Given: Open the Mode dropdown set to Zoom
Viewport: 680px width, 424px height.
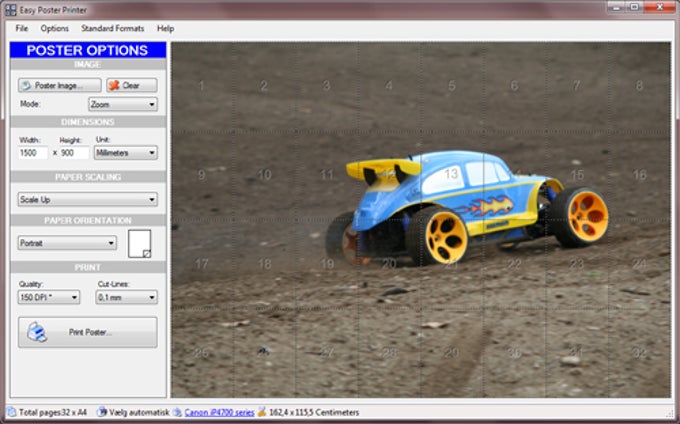Looking at the screenshot, I should 123,104.
